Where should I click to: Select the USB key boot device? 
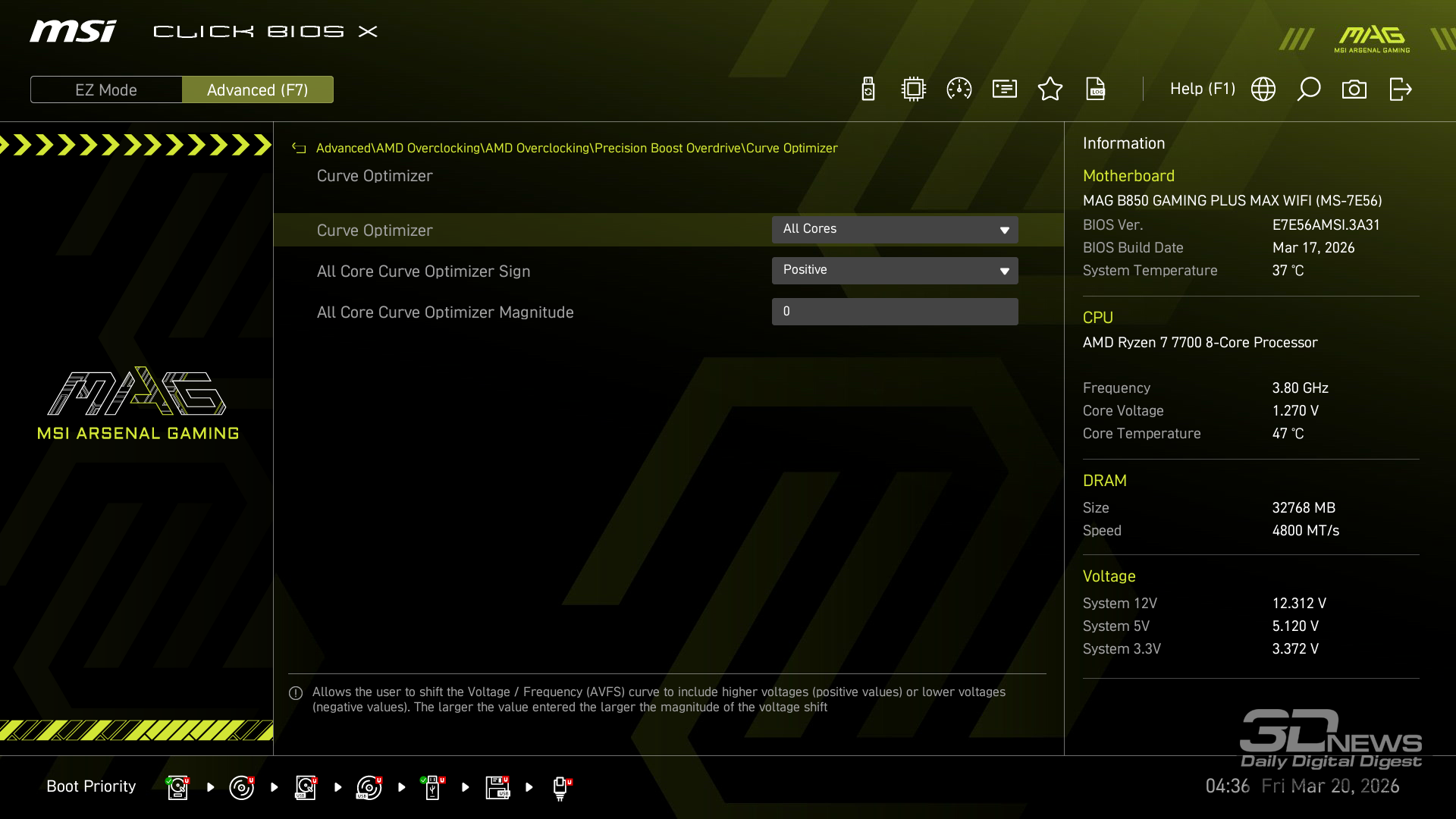click(x=432, y=787)
